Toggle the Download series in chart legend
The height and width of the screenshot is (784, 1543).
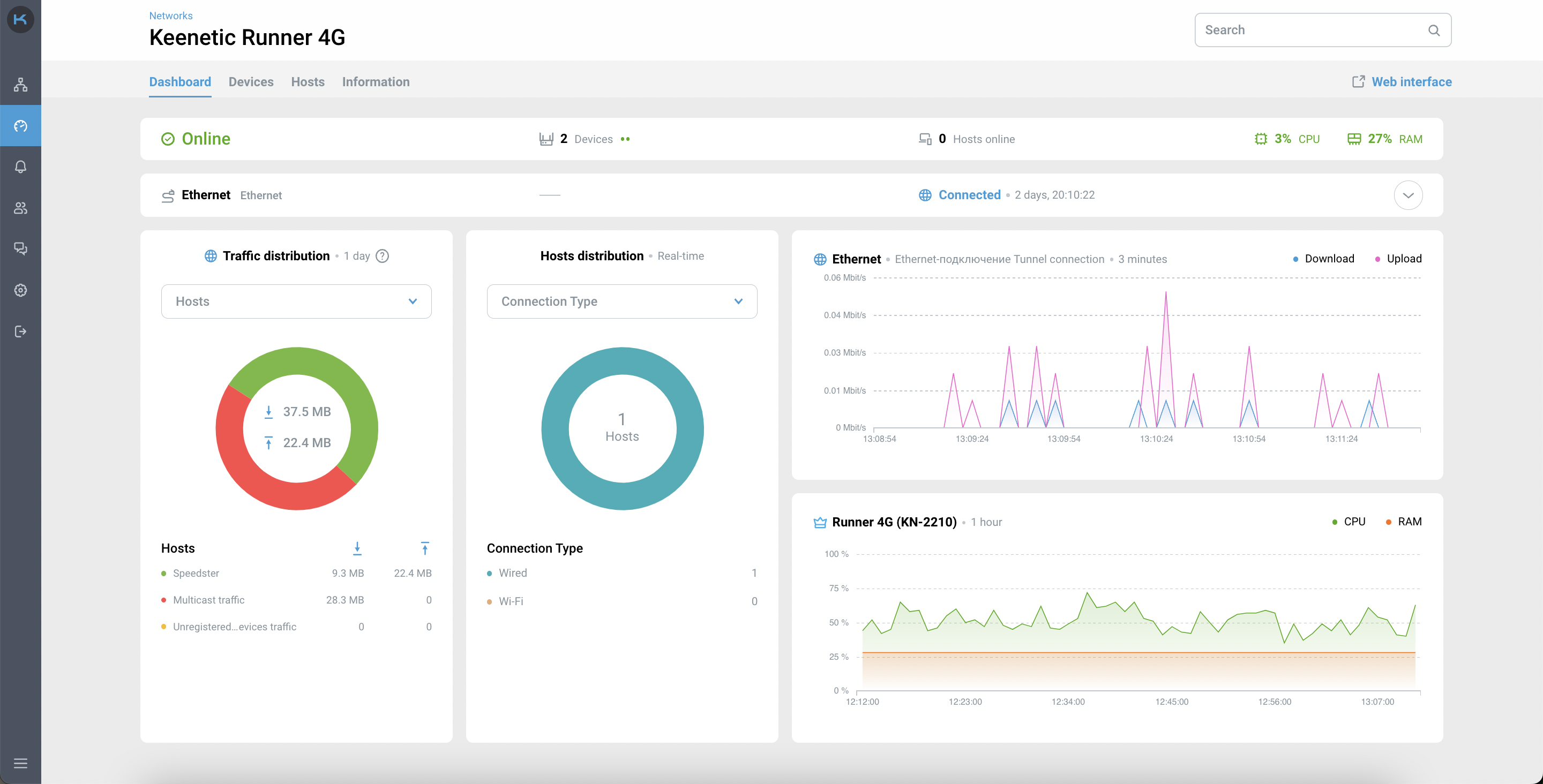[1323, 259]
